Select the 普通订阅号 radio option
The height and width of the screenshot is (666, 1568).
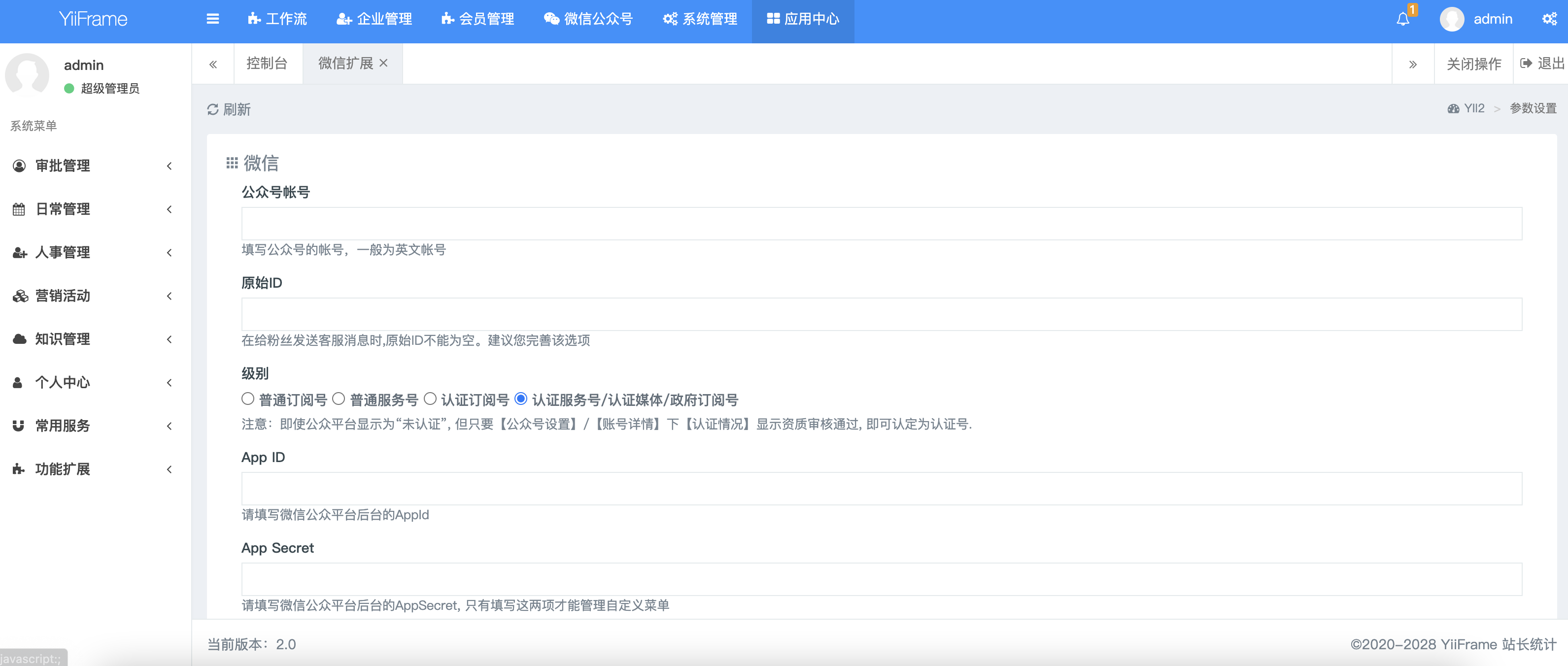pos(248,399)
